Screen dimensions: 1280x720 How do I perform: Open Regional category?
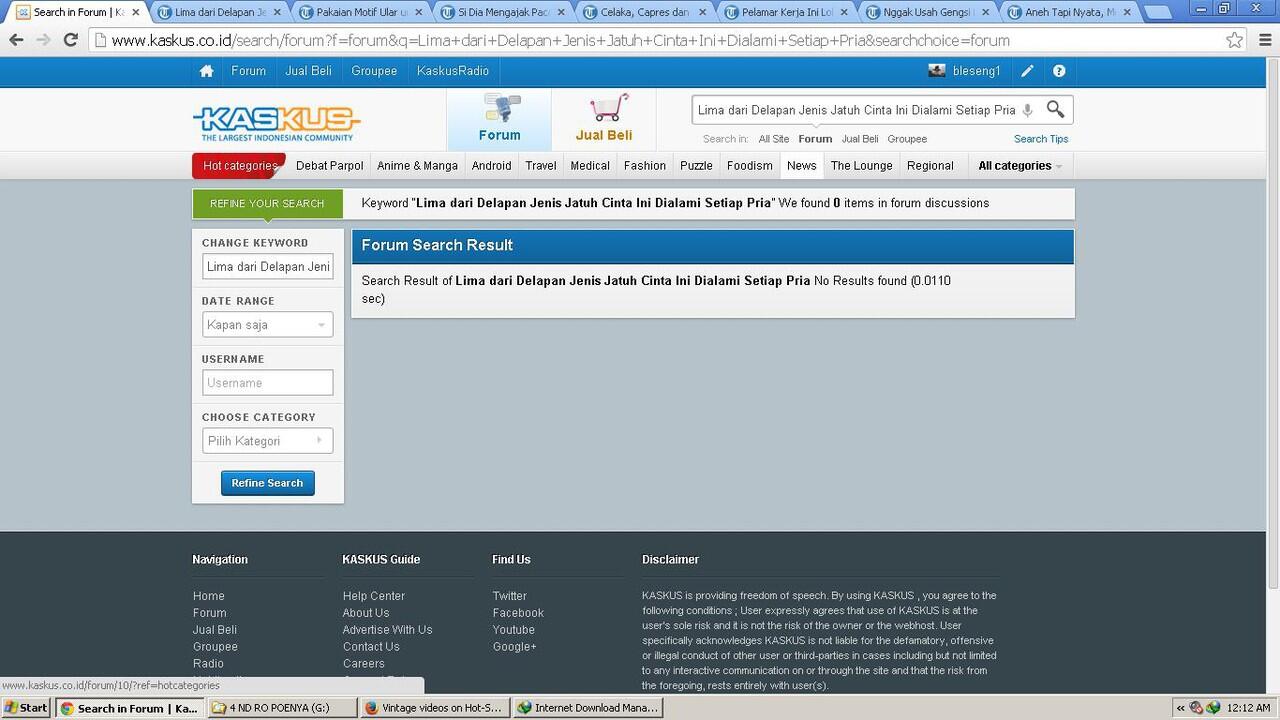click(x=930, y=166)
